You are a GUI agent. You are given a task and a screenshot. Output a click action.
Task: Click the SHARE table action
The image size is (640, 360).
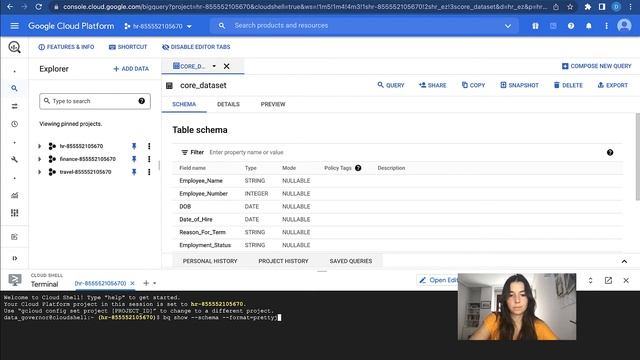pyautogui.click(x=432, y=85)
